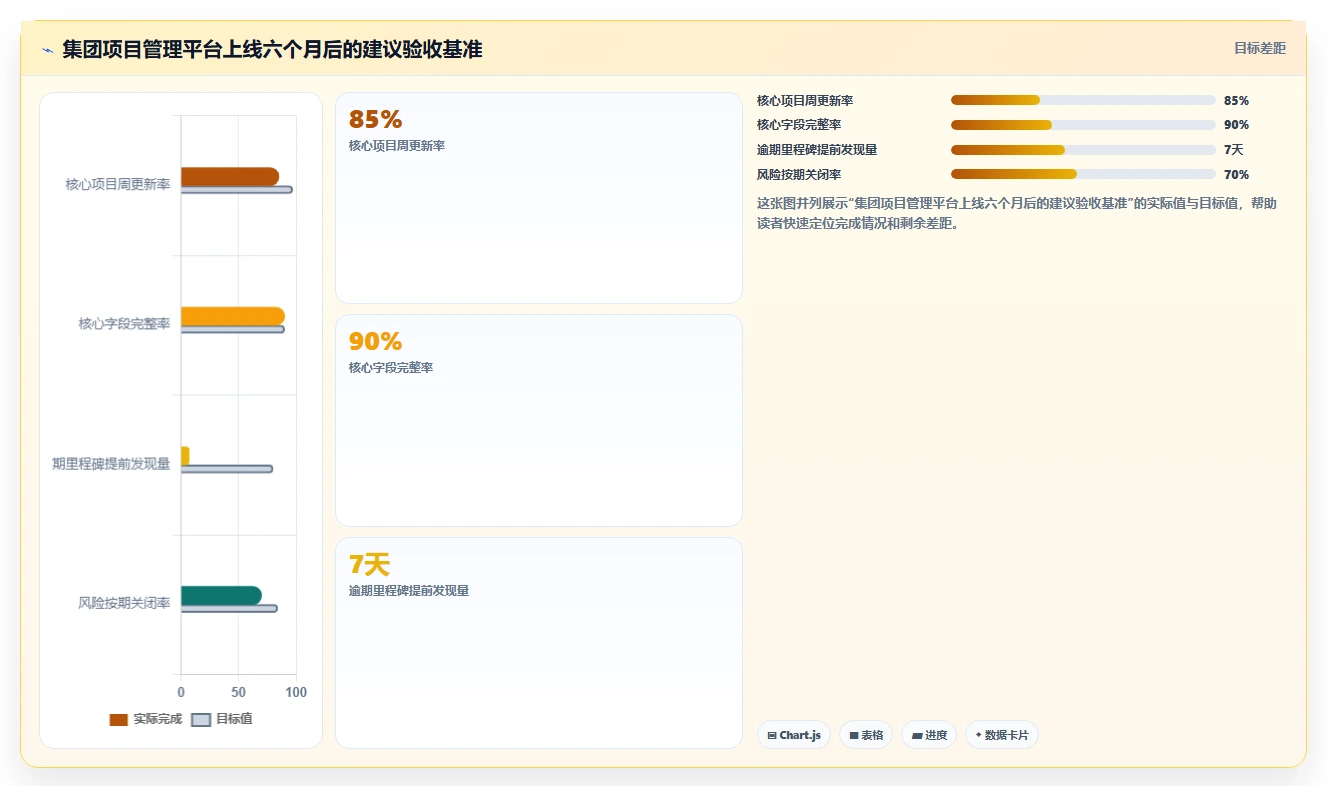
Task: Select the Chart.js tag
Action: coord(794,735)
